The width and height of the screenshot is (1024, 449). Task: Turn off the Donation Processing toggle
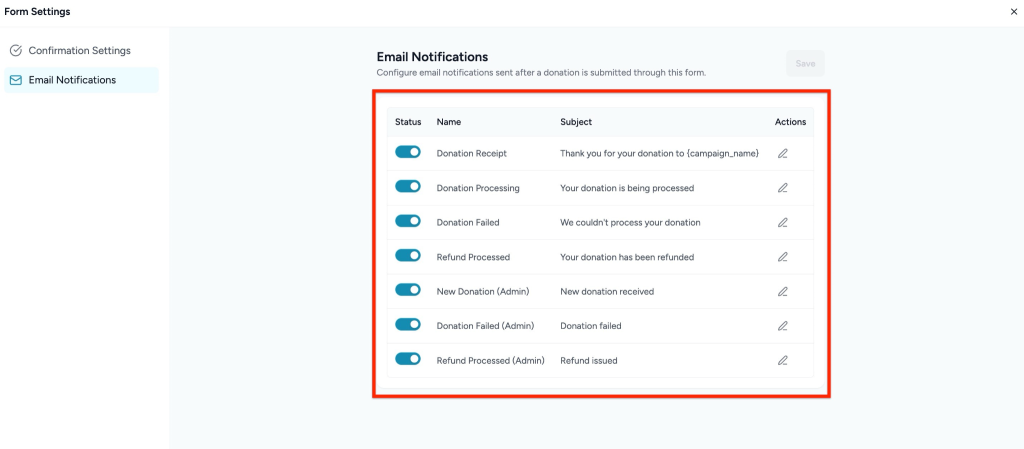tap(408, 187)
